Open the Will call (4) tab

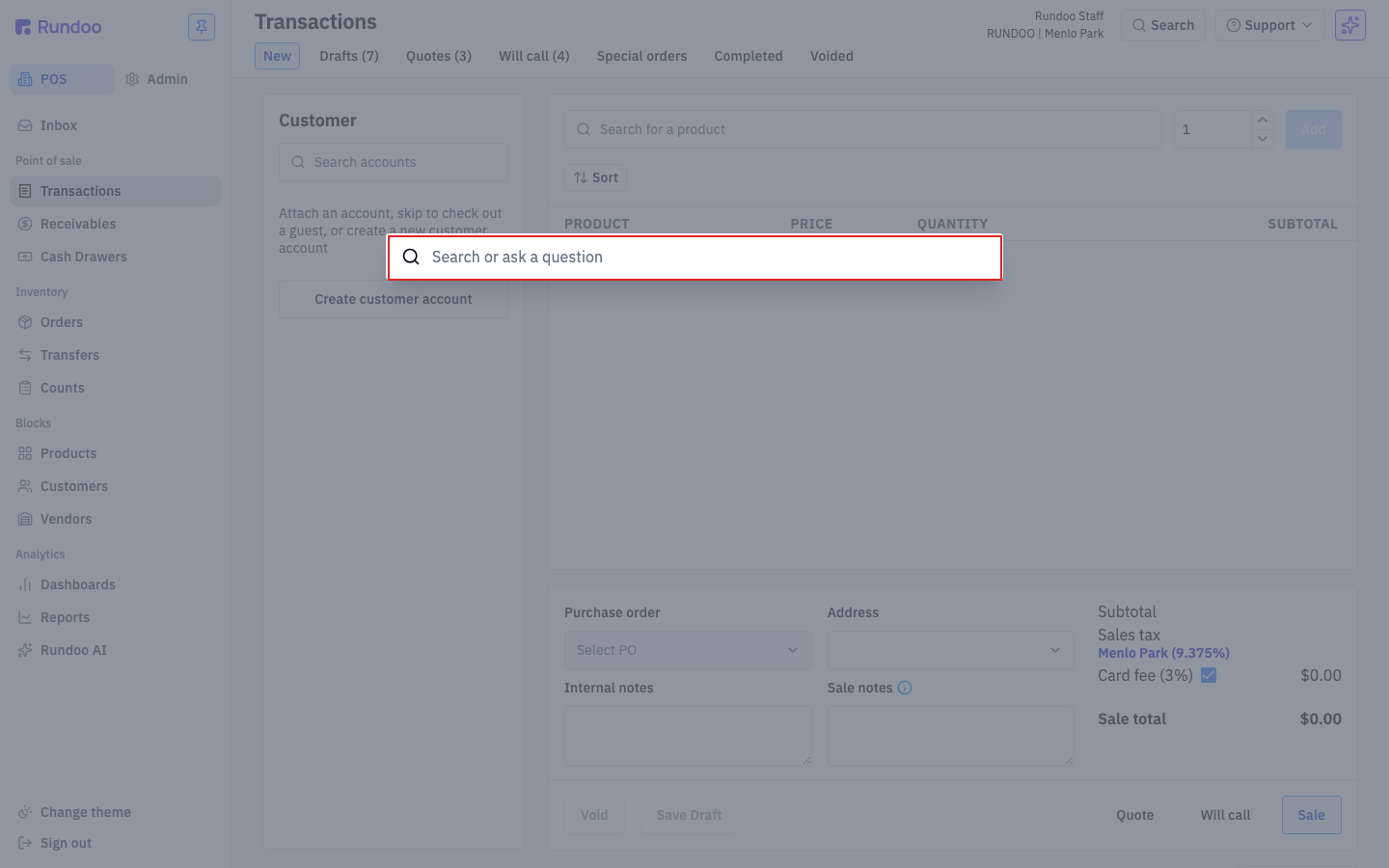coord(534,56)
